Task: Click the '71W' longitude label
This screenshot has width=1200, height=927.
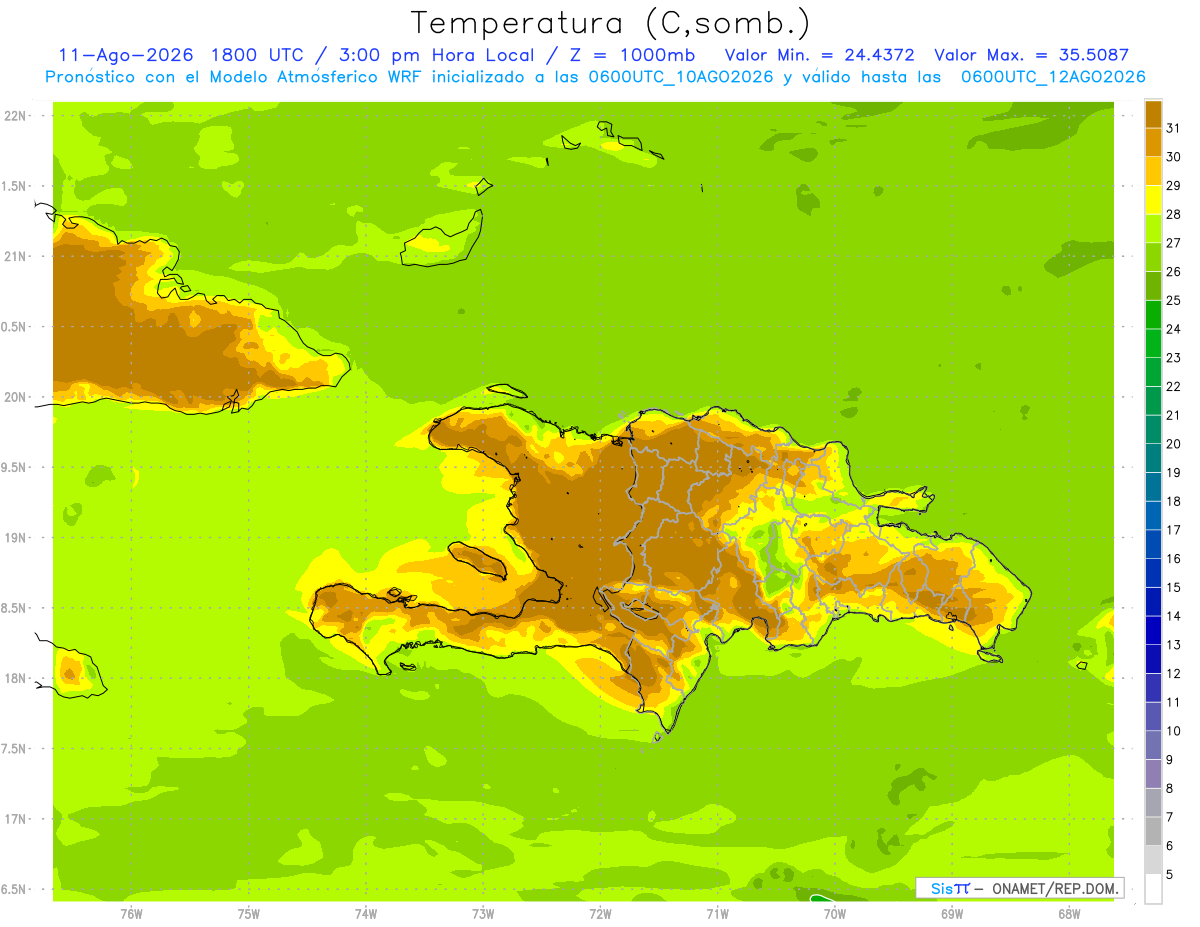Action: tap(717, 914)
